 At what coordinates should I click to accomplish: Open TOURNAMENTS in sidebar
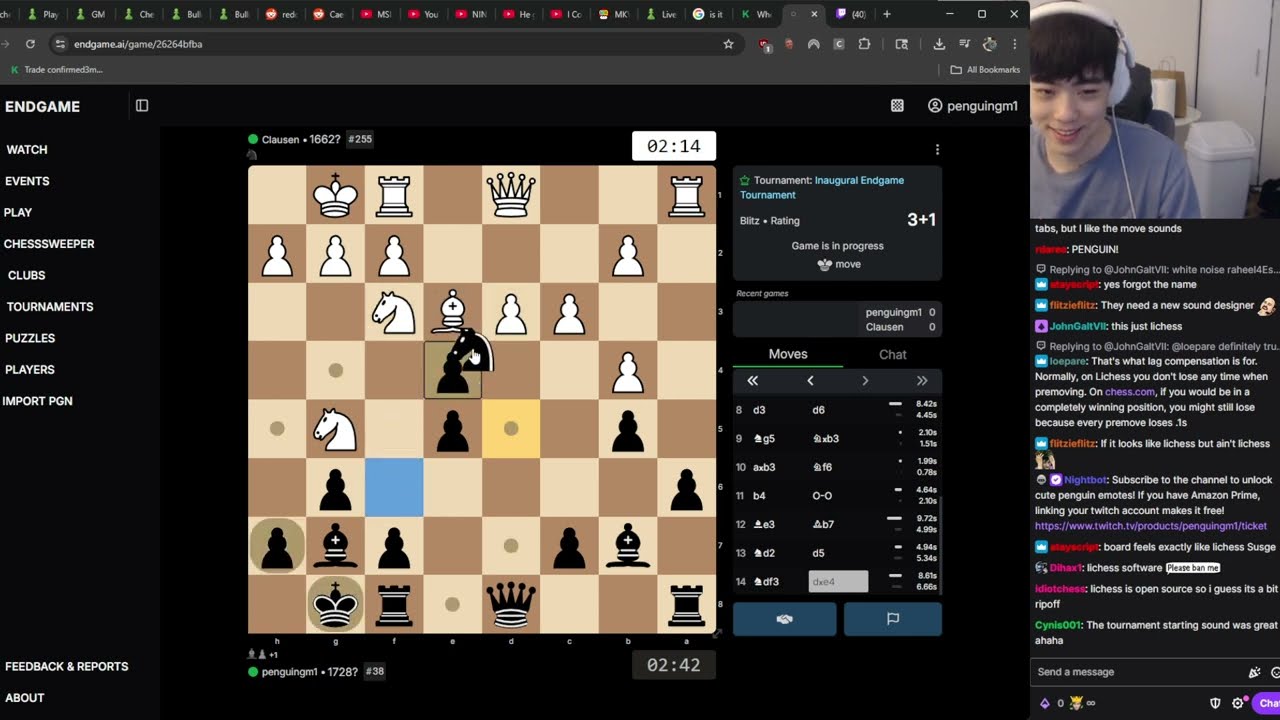[x=50, y=307]
